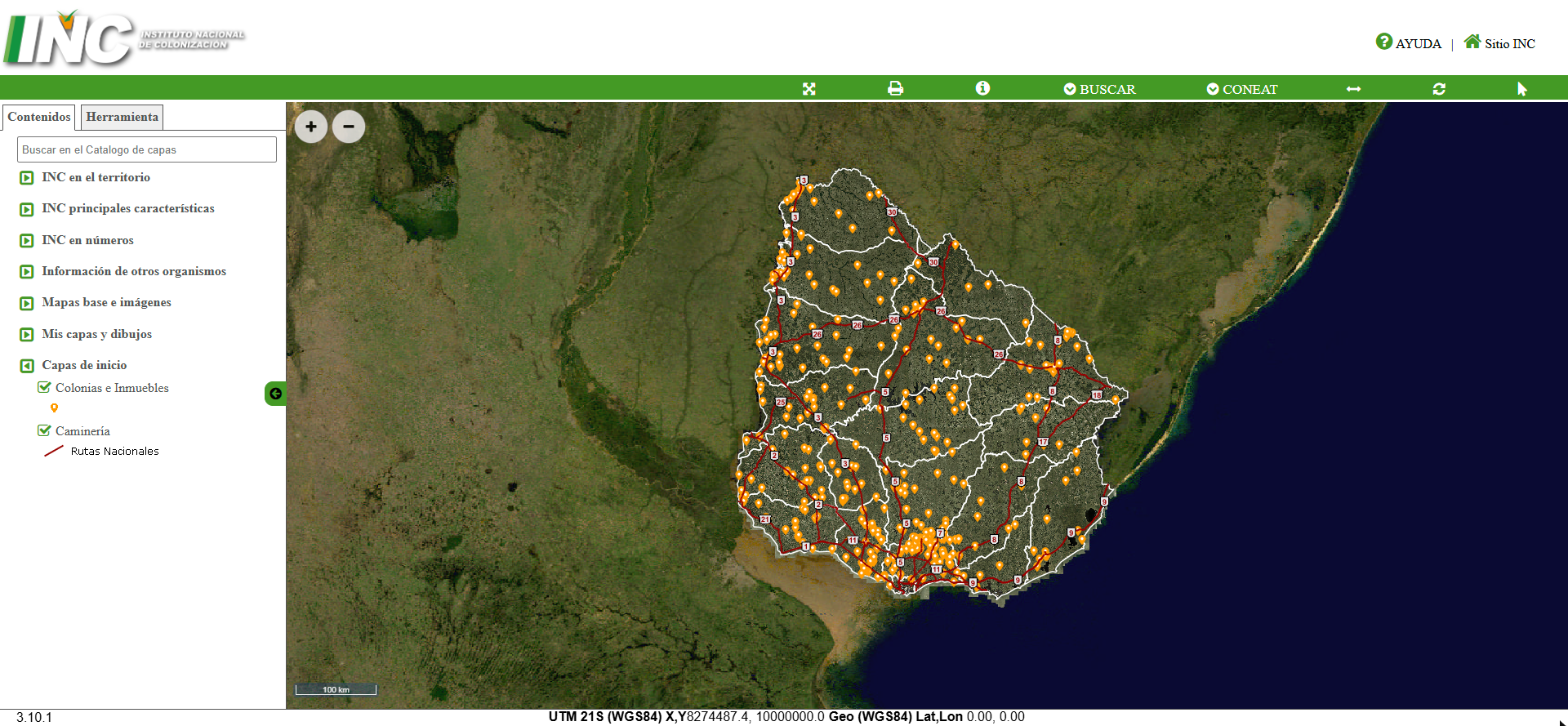Expand INC en el territorio group
This screenshot has width=1568, height=726.
[27, 178]
